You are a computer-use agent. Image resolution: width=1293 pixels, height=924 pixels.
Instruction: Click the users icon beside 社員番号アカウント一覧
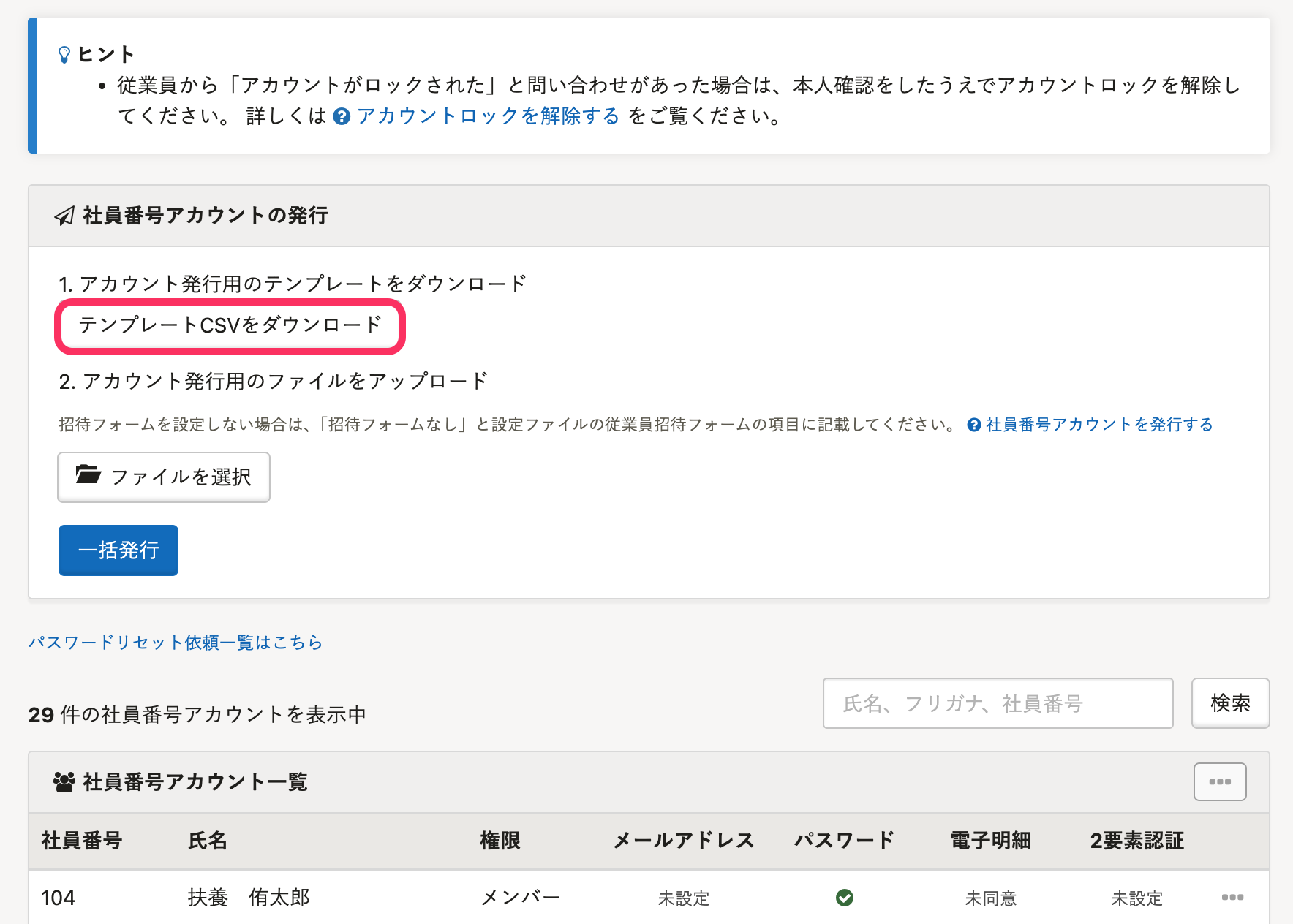(x=64, y=782)
